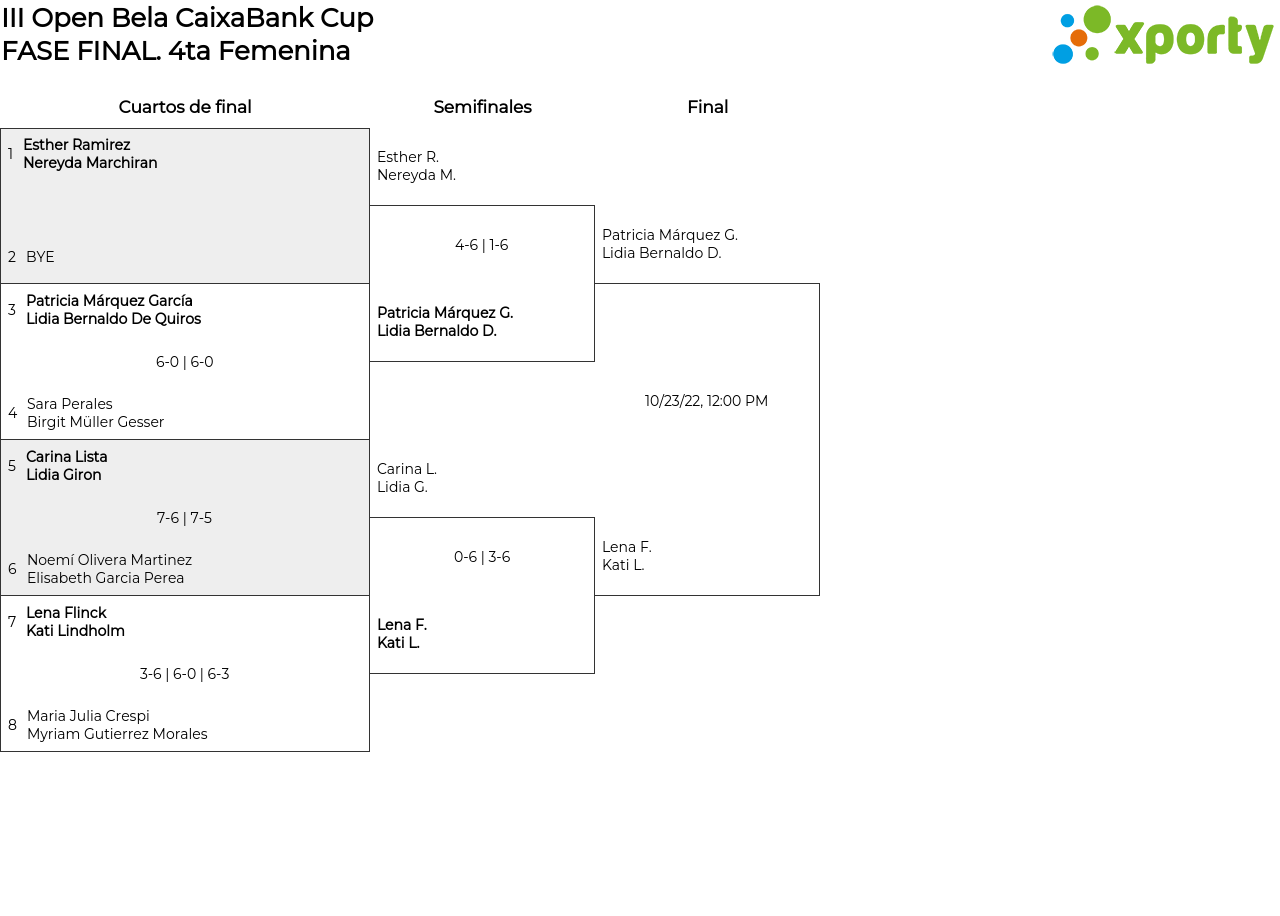Select Lena Flinck / Kati Lindholm team
Viewport: 1280px width, 916px height.
pos(75,622)
